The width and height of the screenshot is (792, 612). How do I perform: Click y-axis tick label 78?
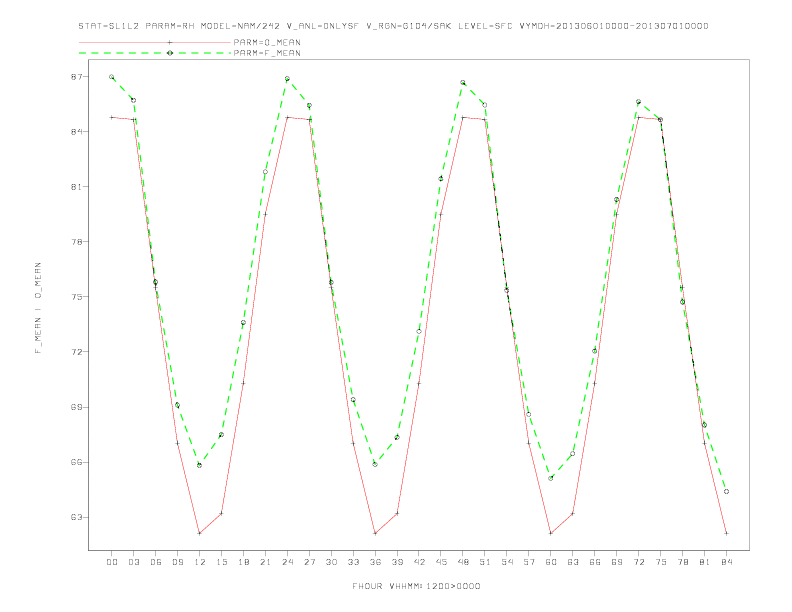point(76,242)
